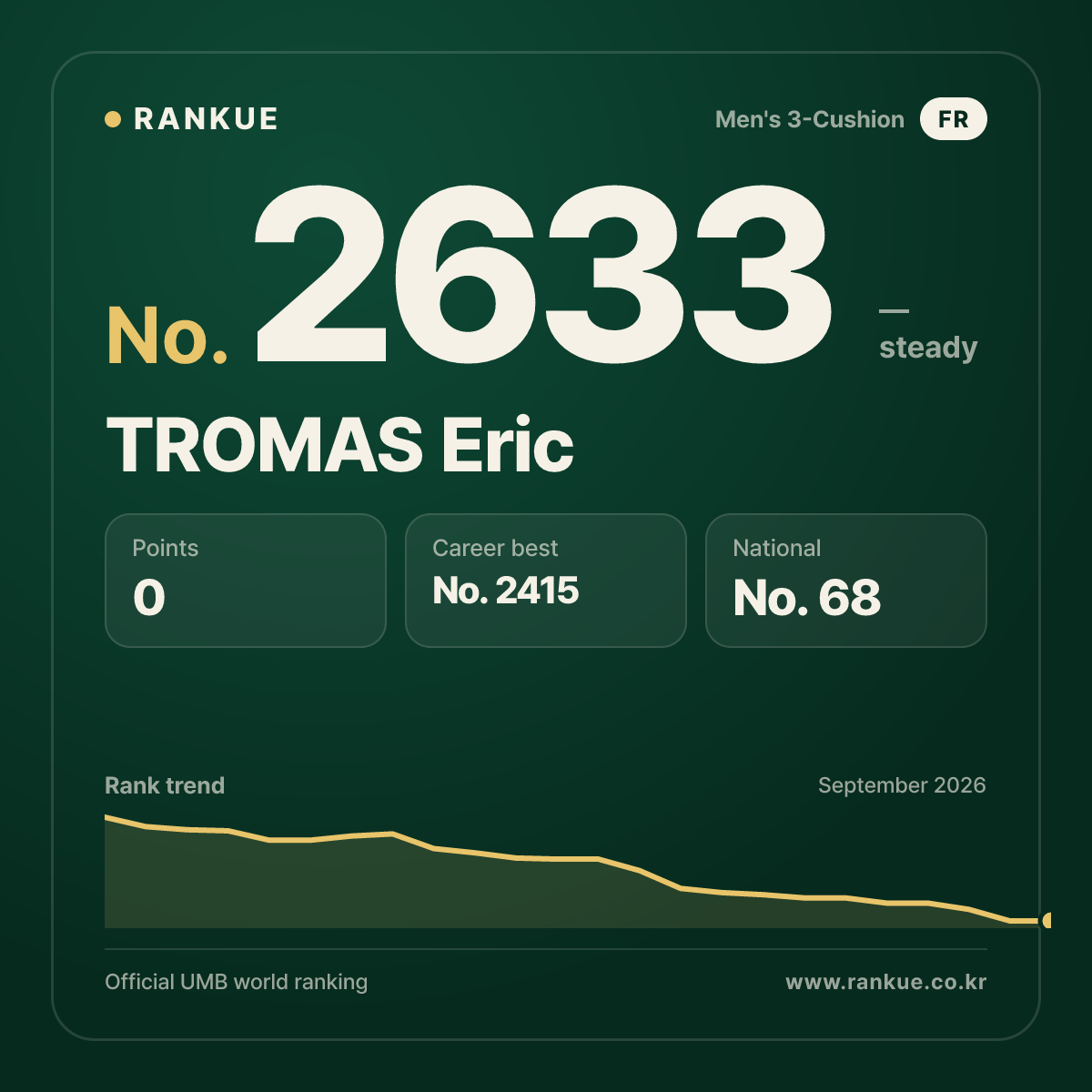
Task: Click the Men's 3-Cushion label
Action: pos(810,119)
